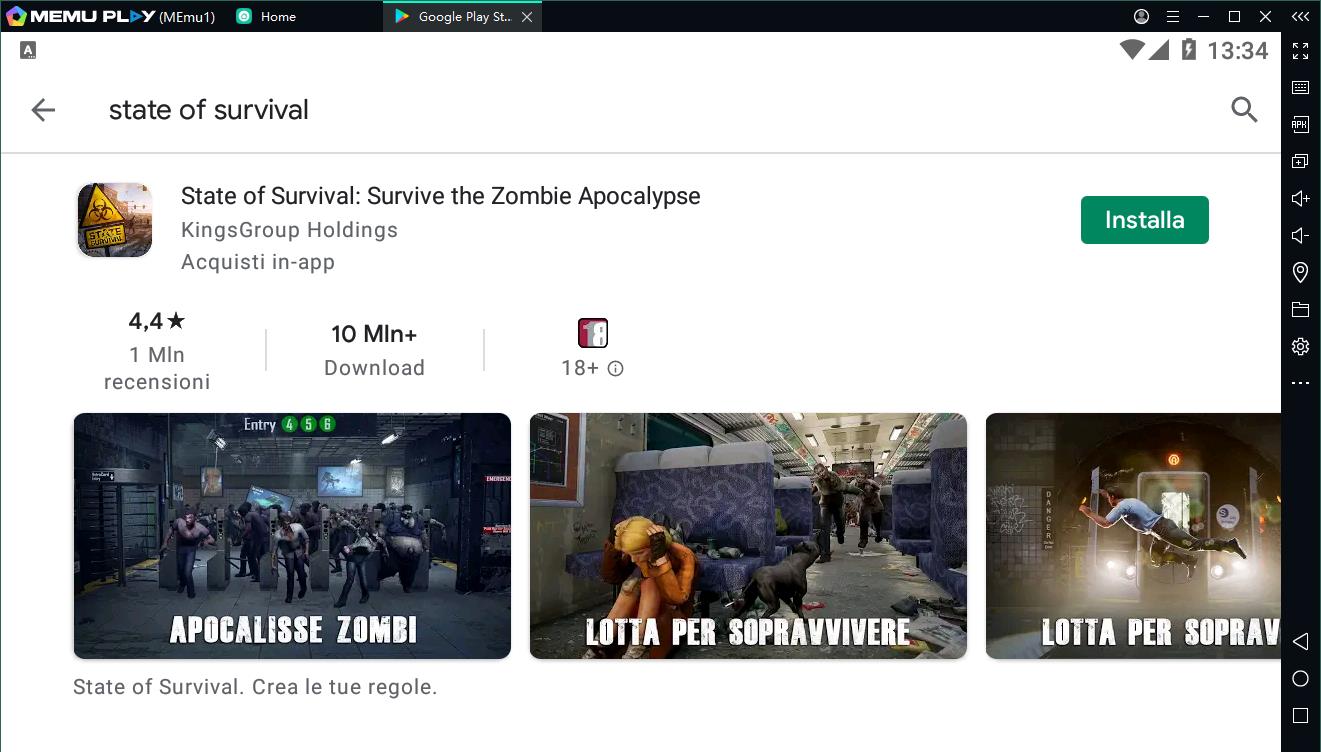Open the shared folder icon

pyautogui.click(x=1300, y=309)
